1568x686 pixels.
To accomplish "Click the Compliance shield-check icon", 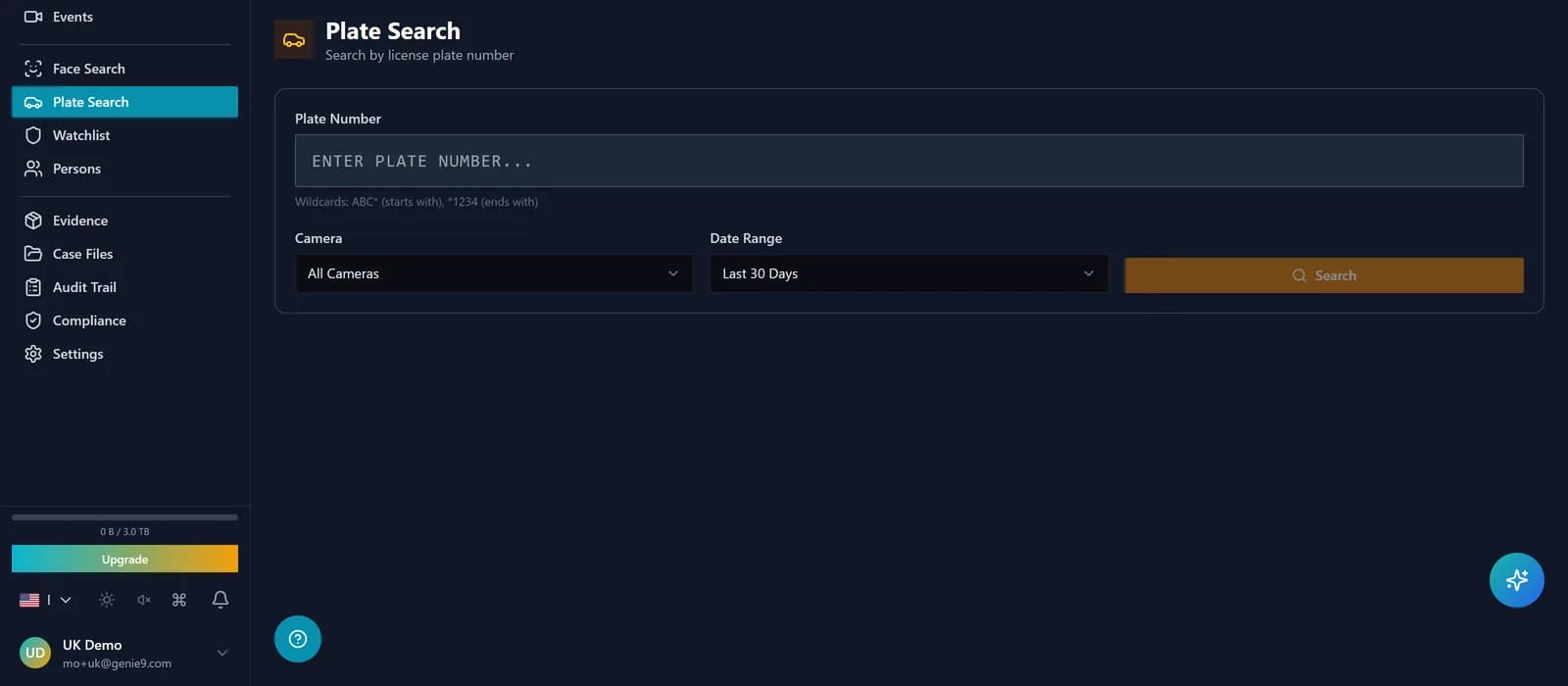I will (x=33, y=320).
